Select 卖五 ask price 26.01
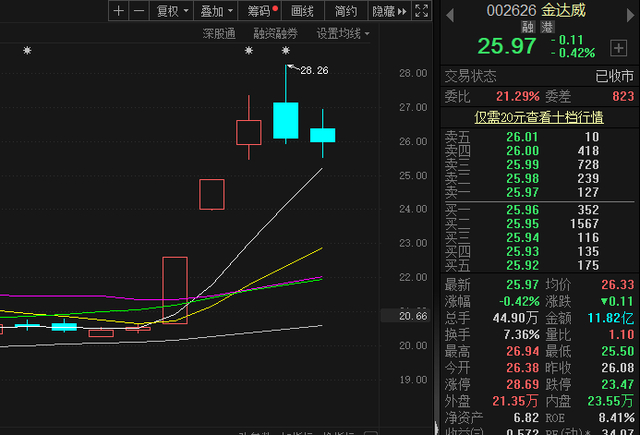This screenshot has width=640, height=435. (x=522, y=137)
